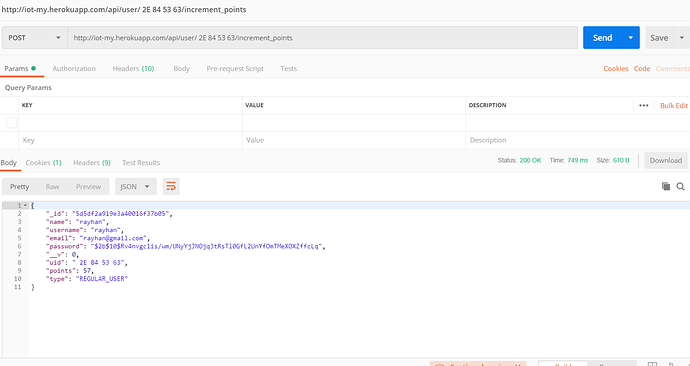Open the response Cookies (1) tab

point(43,163)
